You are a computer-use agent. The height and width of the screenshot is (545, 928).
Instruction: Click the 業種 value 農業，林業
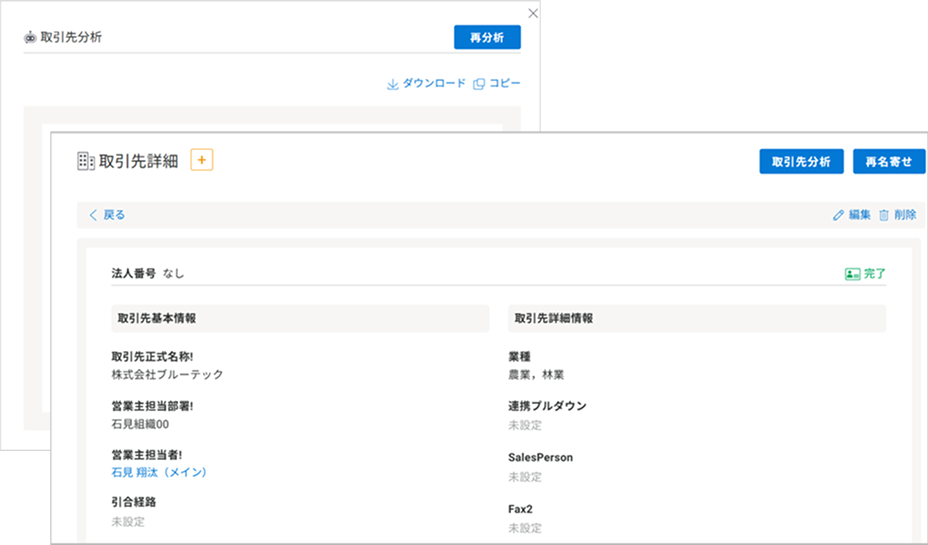click(536, 375)
